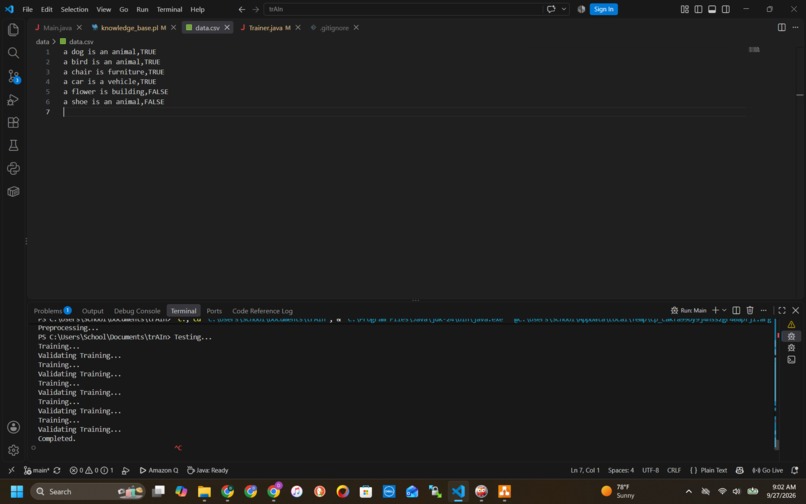Open the Accounts icon in the activity bar
806x504 pixels.
[x=13, y=427]
